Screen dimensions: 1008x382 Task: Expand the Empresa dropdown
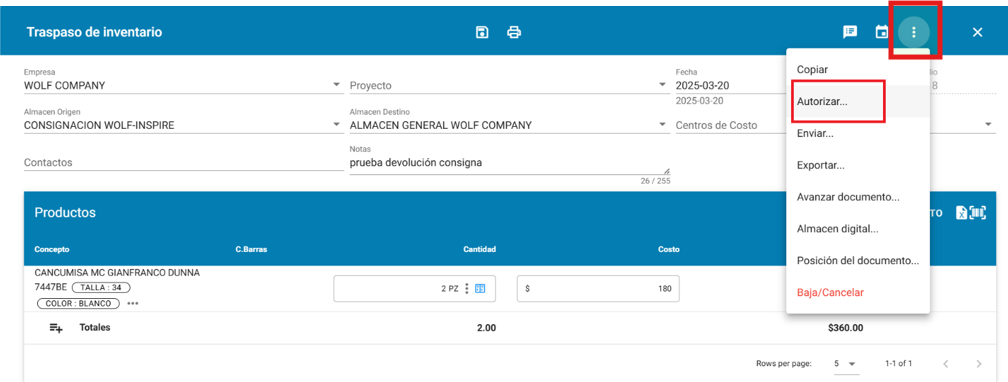[336, 85]
